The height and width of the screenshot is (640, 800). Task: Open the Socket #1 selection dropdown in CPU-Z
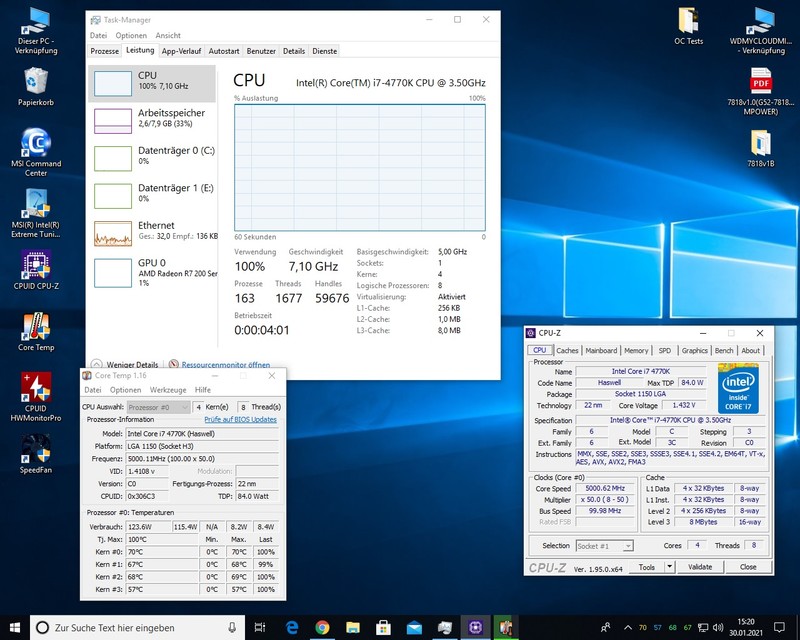[605, 546]
